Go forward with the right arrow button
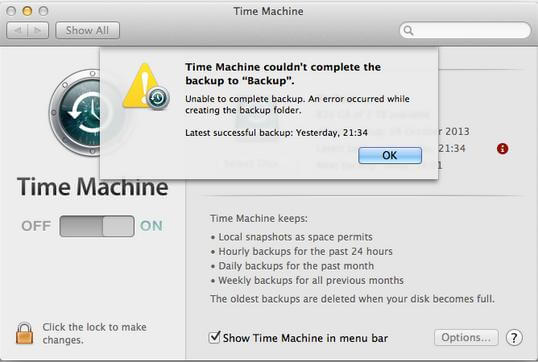 pyautogui.click(x=38, y=30)
